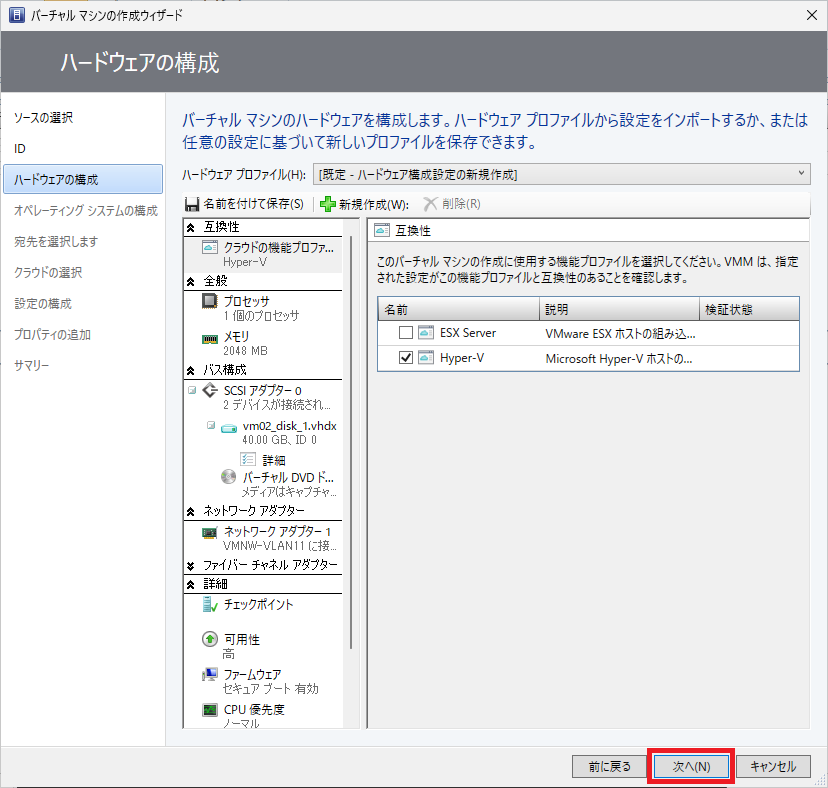Click the 互換性 panel header icon
This screenshot has height=788, width=828.
pos(382,230)
